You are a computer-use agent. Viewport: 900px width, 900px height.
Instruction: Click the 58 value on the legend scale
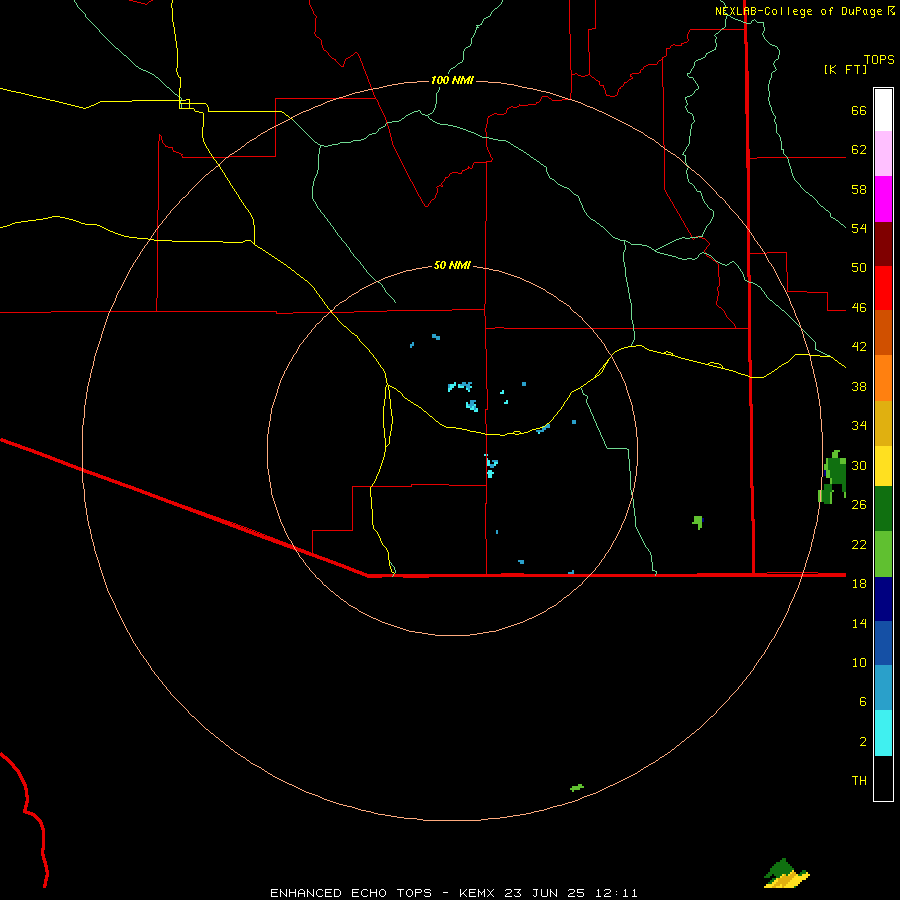pyautogui.click(x=859, y=189)
